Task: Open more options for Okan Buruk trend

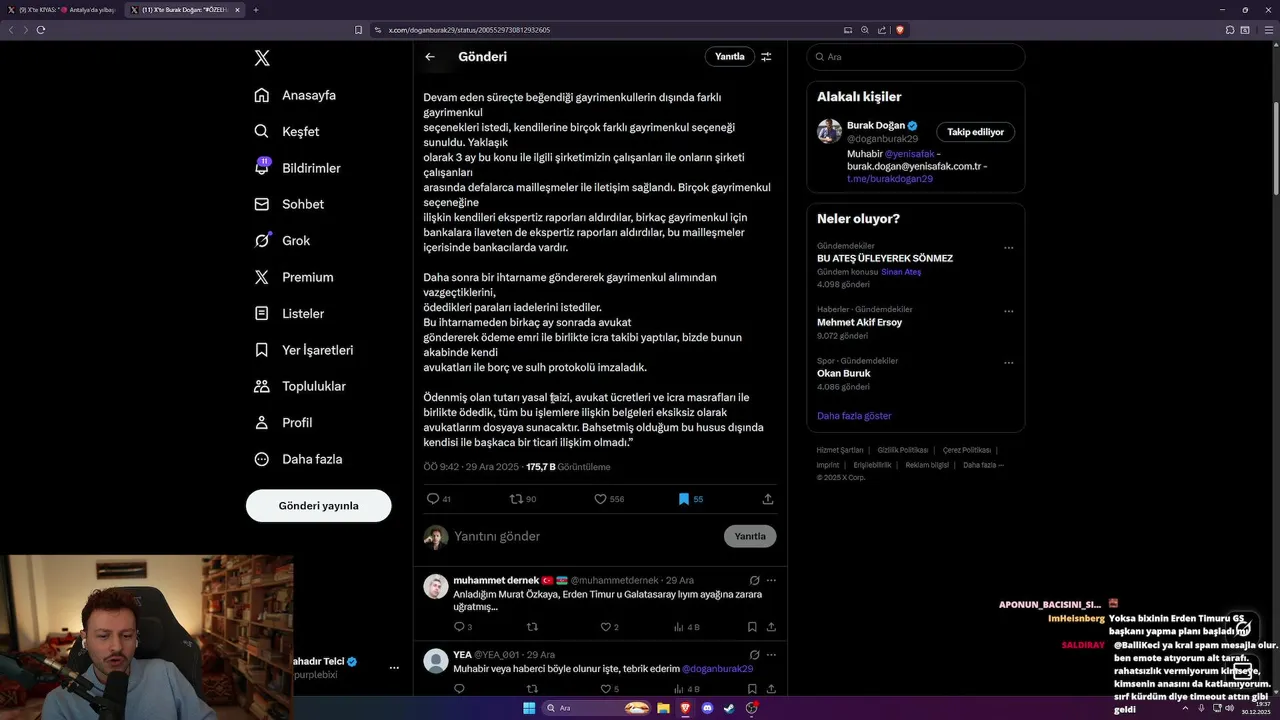Action: 1008,362
